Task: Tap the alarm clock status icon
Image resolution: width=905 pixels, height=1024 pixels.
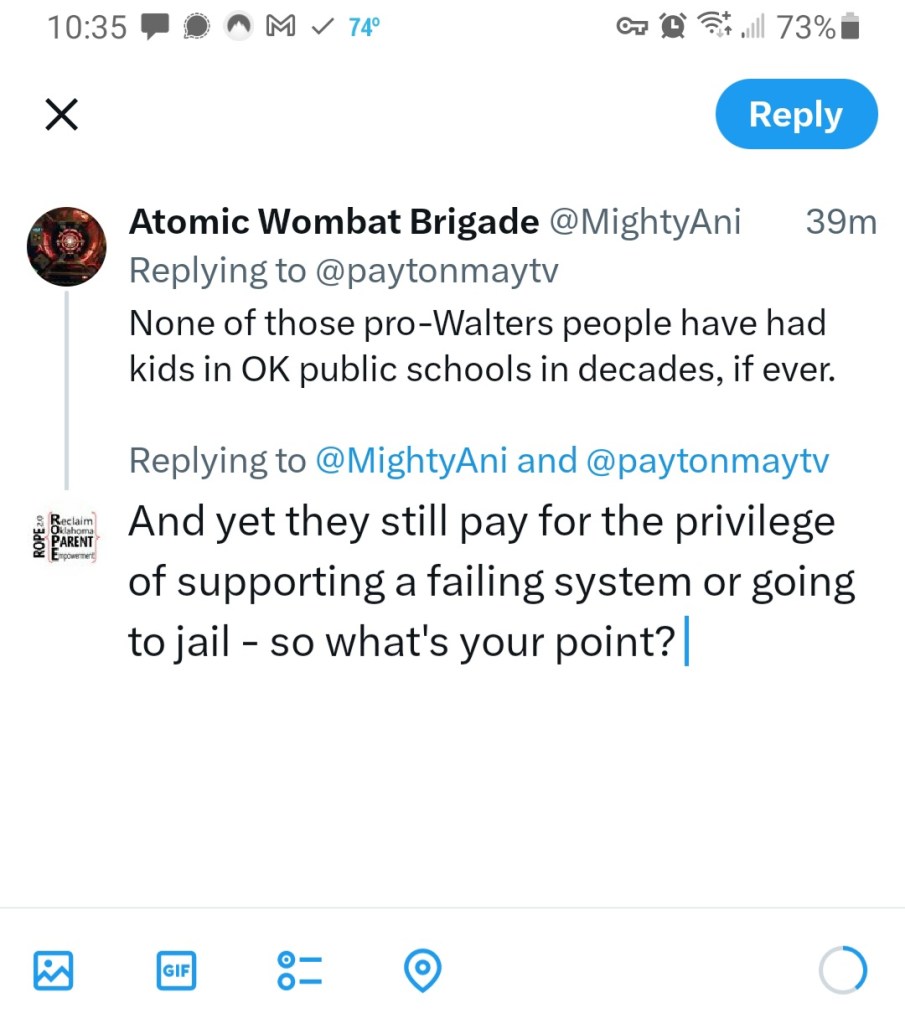Action: [674, 28]
